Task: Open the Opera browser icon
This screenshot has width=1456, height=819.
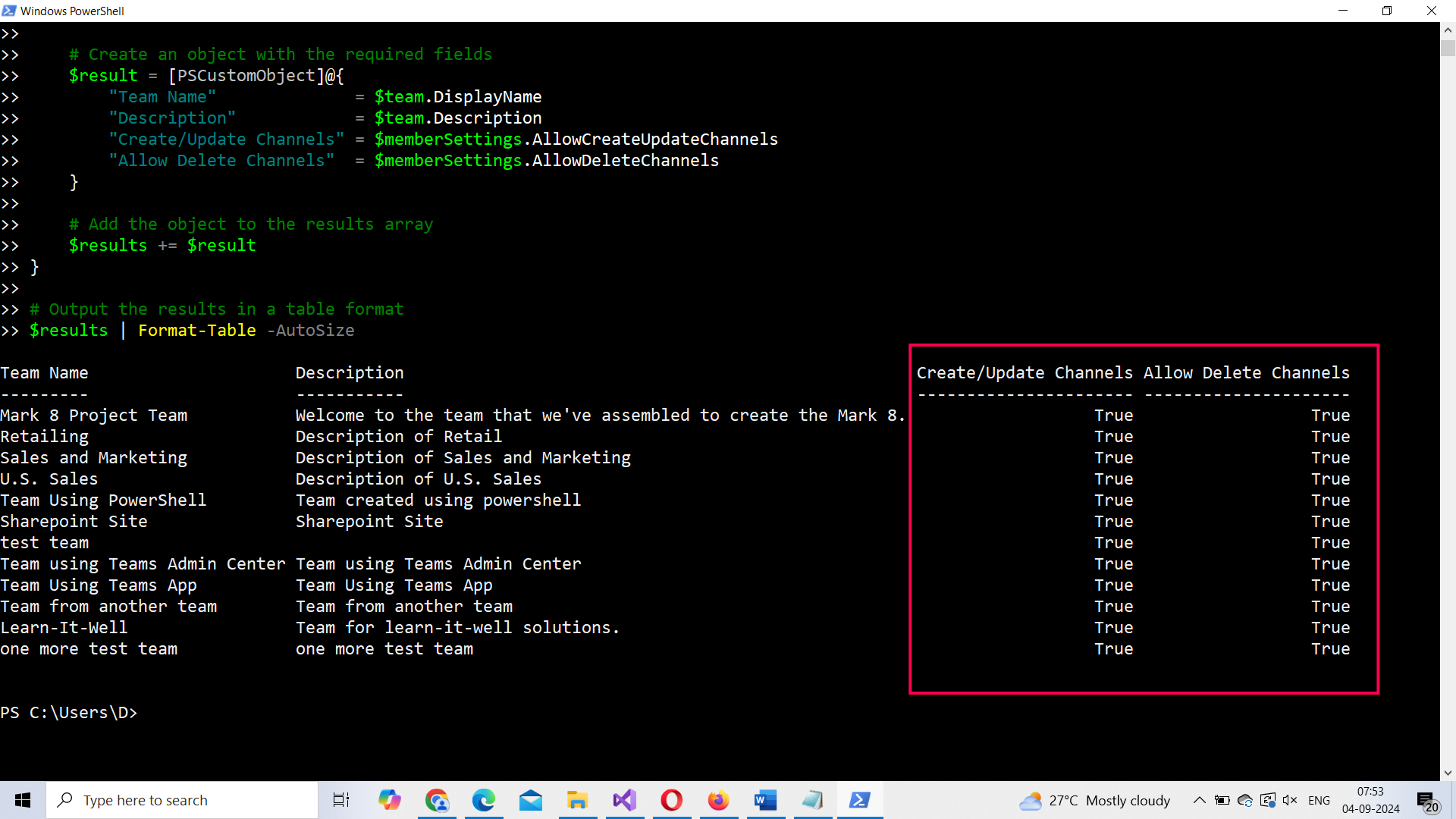Action: pos(671,800)
